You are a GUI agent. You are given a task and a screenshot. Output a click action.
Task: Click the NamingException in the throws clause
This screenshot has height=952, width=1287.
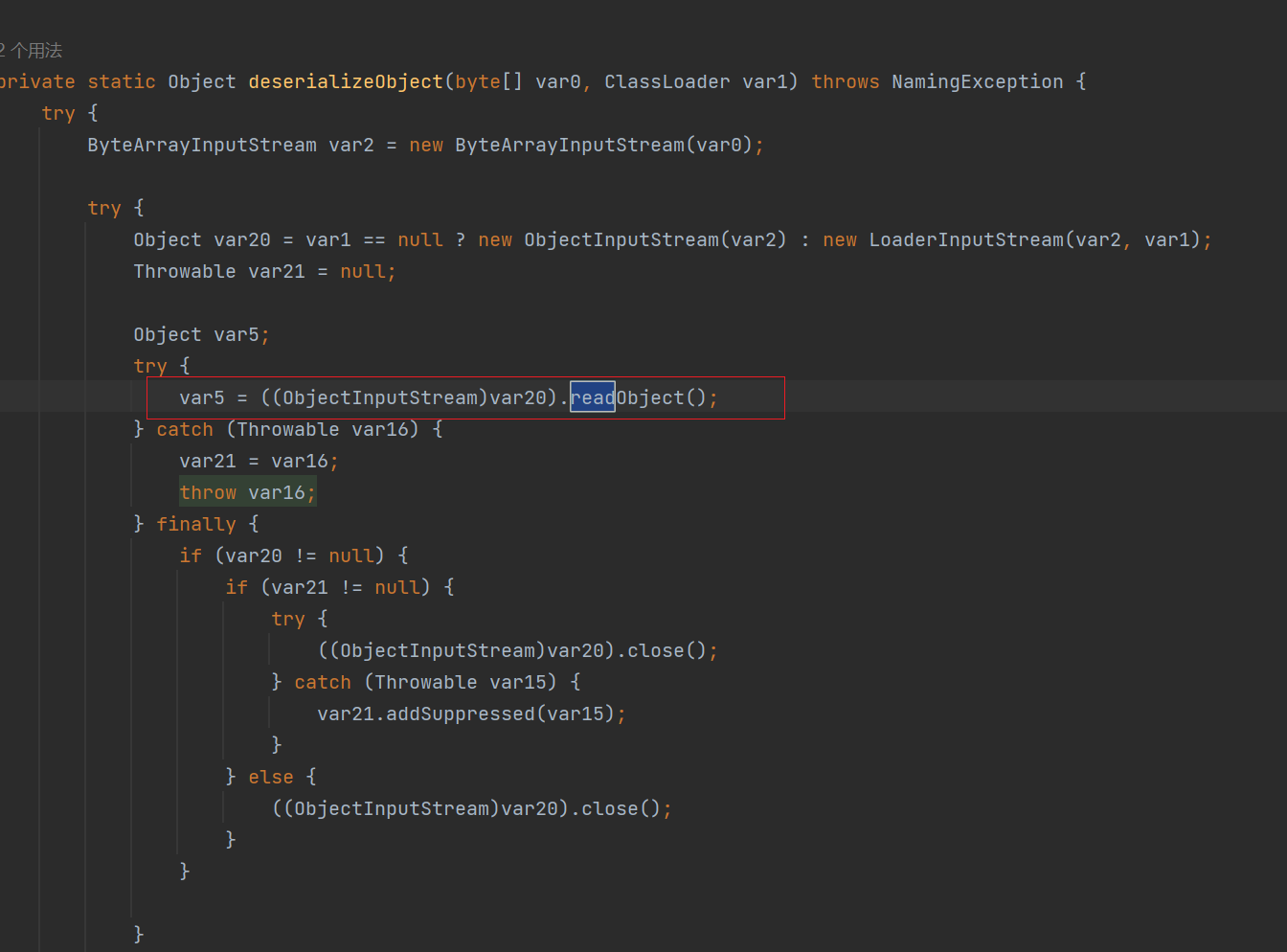[978, 82]
